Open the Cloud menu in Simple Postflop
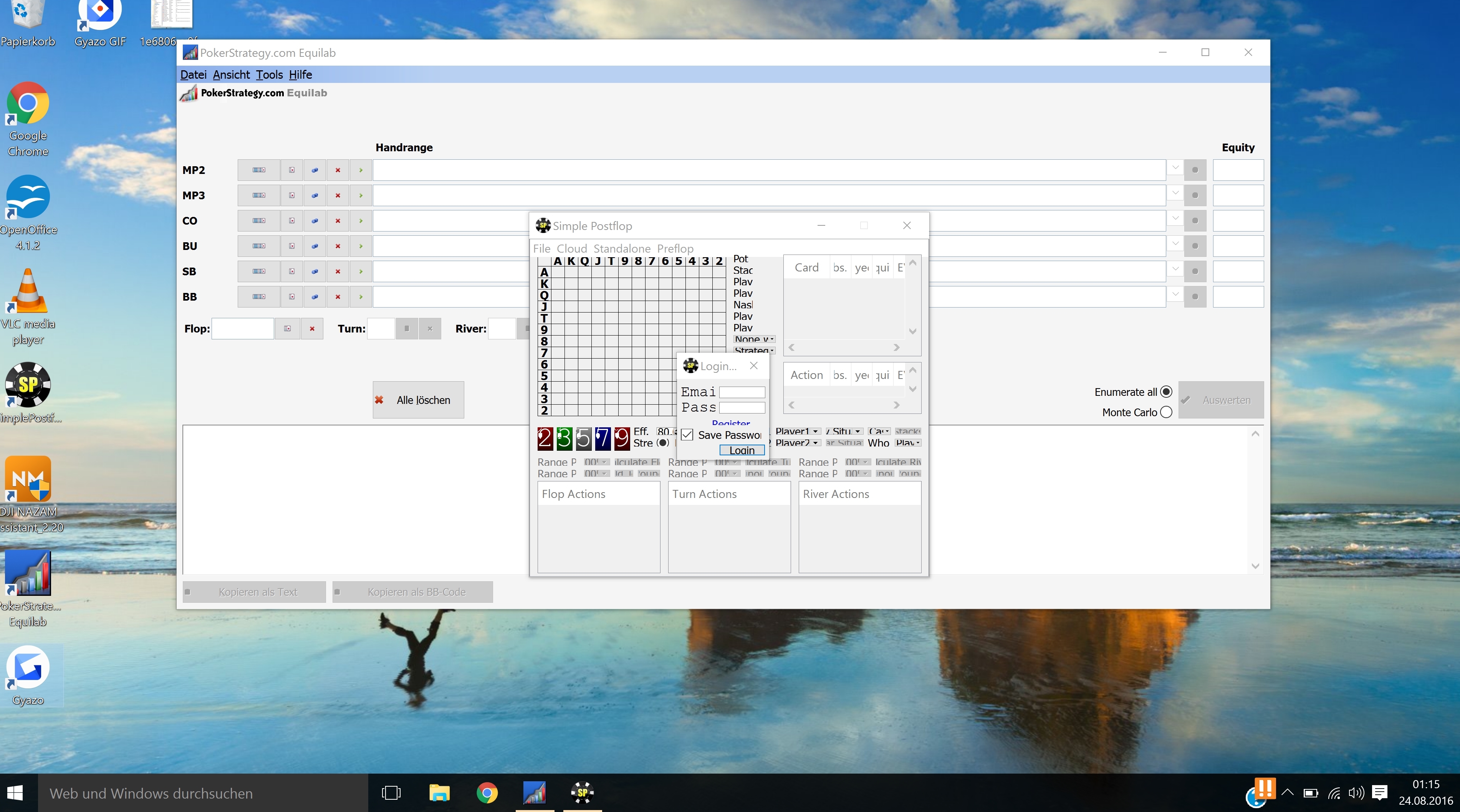Viewport: 1460px width, 812px height. (572, 249)
